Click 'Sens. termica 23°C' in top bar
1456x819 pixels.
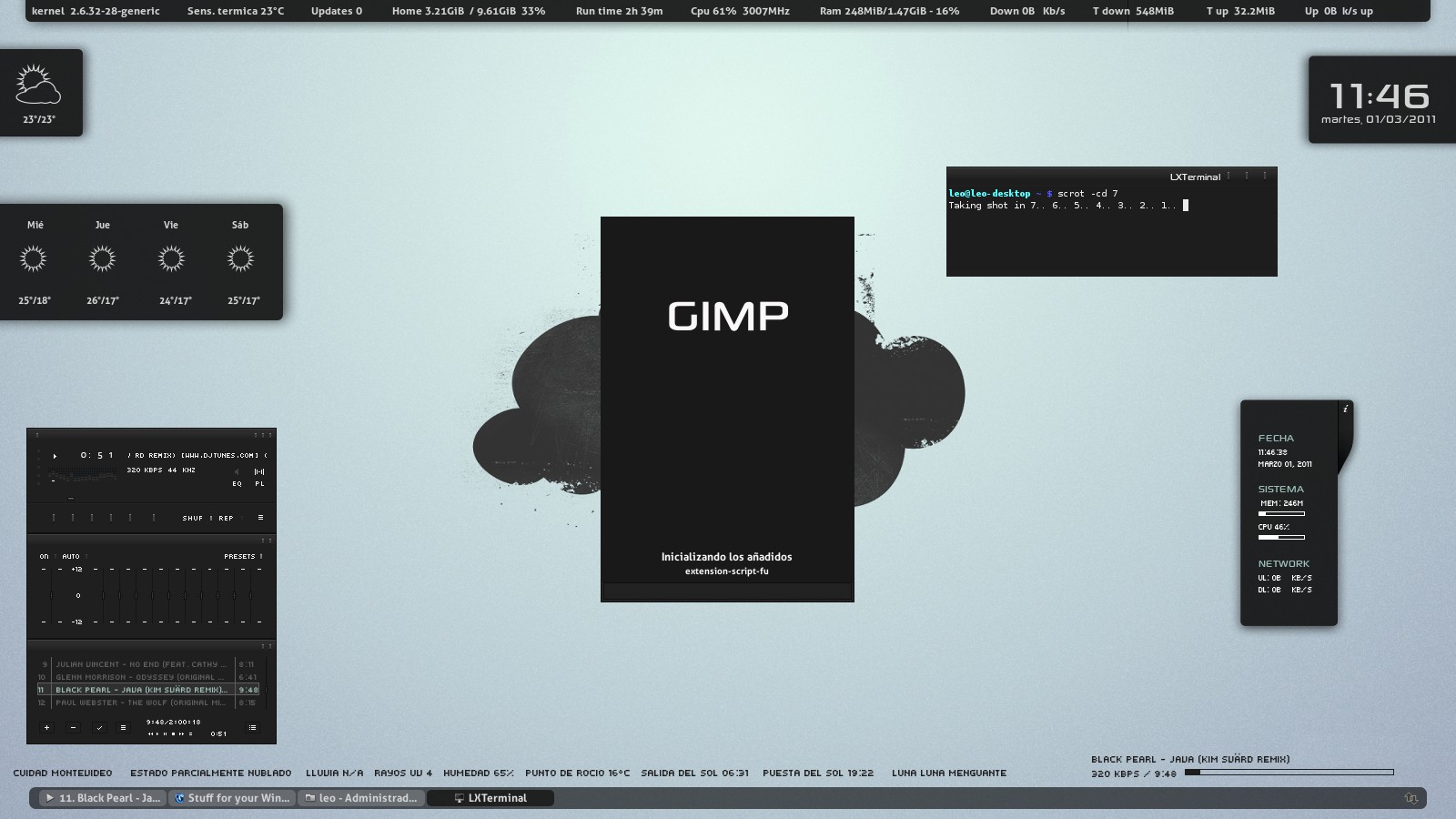(x=236, y=11)
